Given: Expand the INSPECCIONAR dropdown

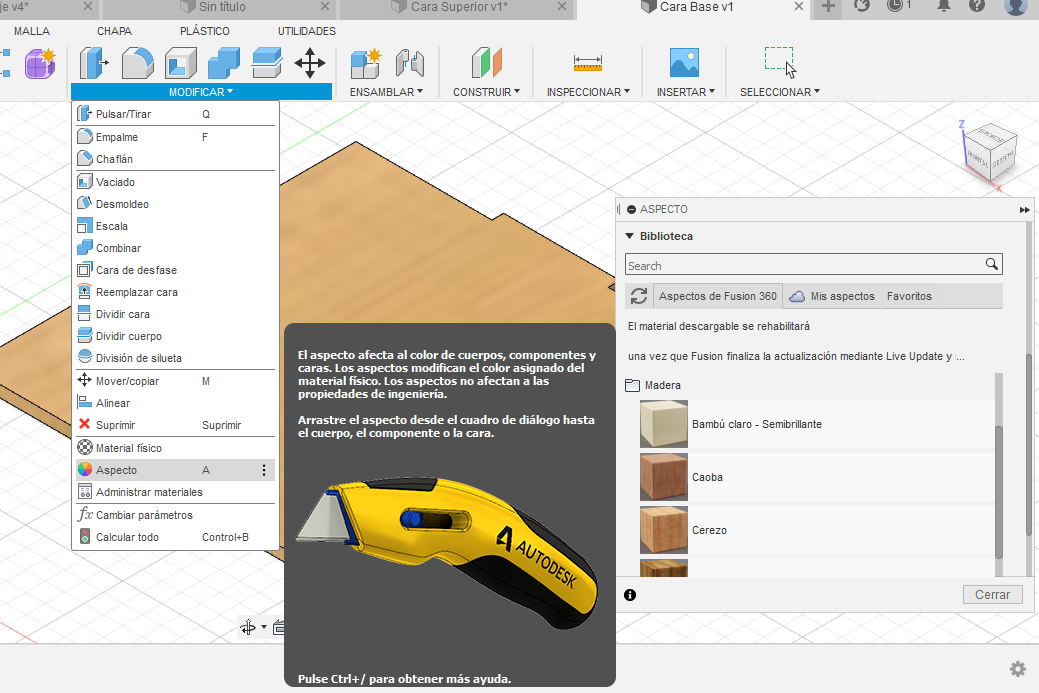Looking at the screenshot, I should pos(588,92).
